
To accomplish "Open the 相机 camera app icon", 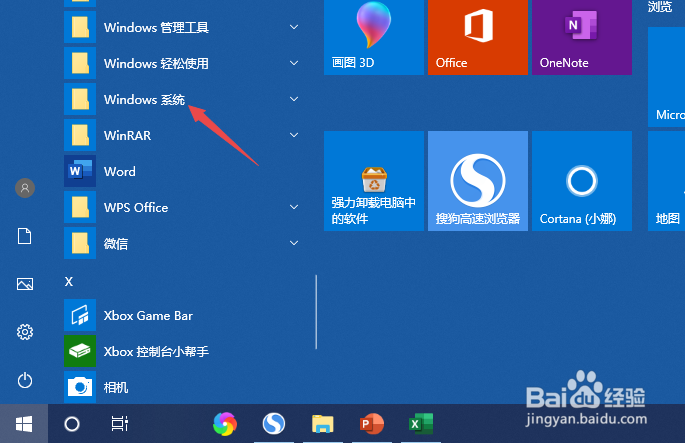I will [x=80, y=387].
